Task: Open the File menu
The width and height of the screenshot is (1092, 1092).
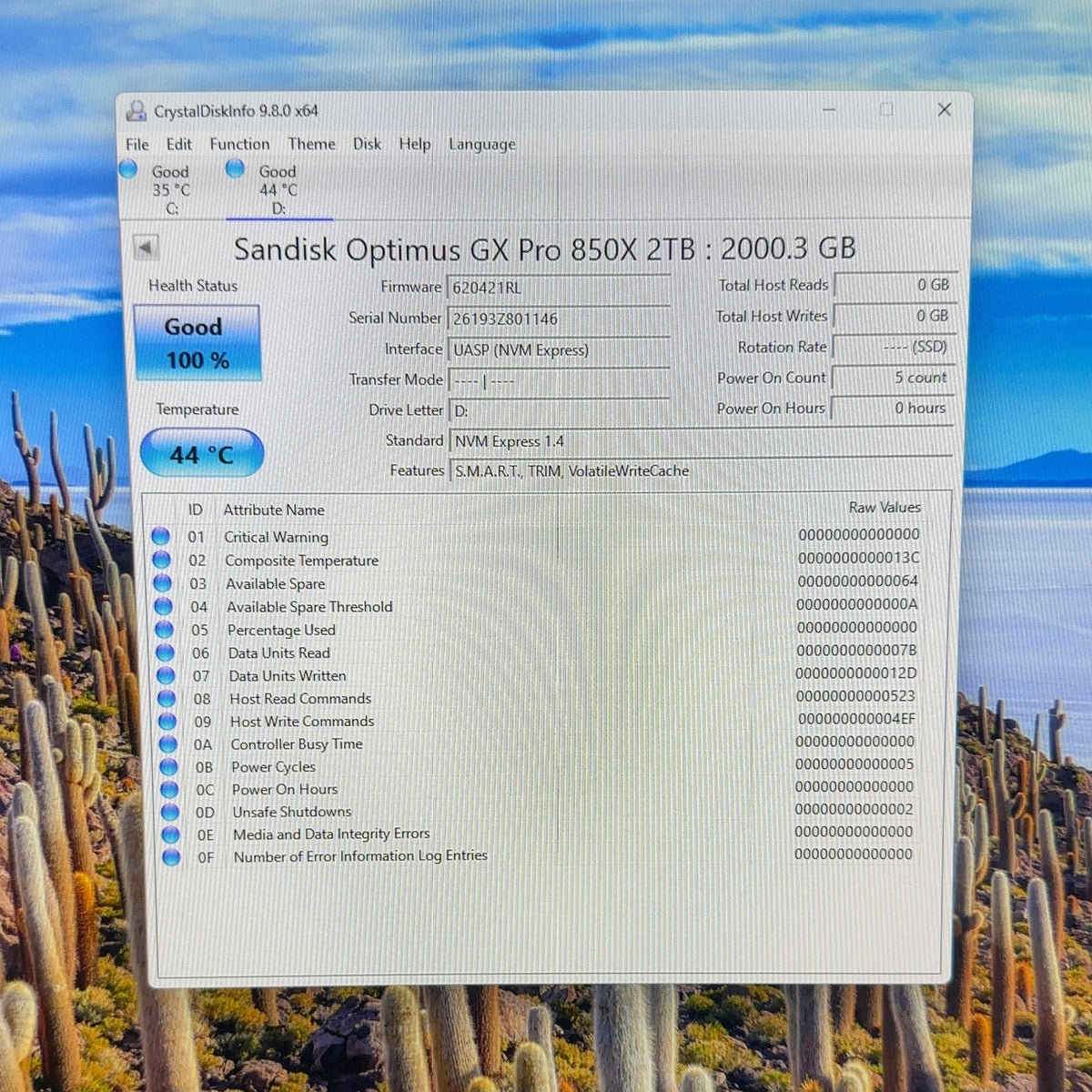Action: tap(137, 144)
